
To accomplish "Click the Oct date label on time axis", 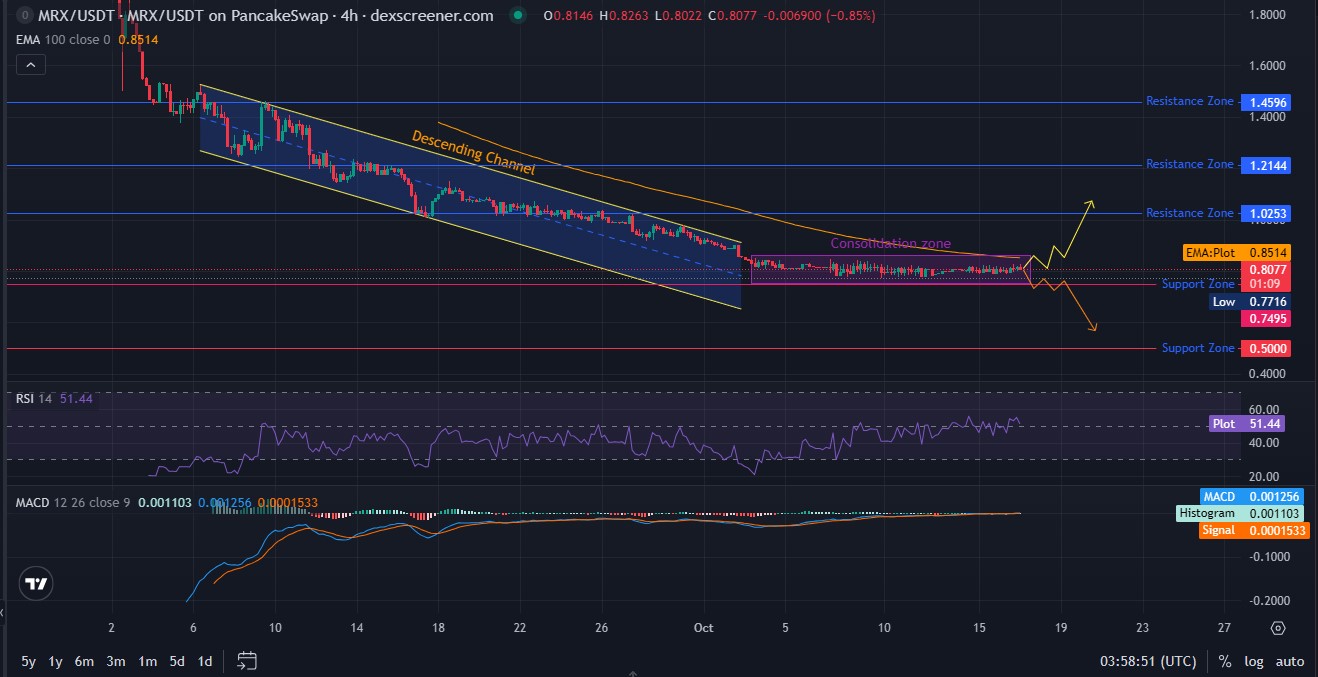I will pos(703,628).
